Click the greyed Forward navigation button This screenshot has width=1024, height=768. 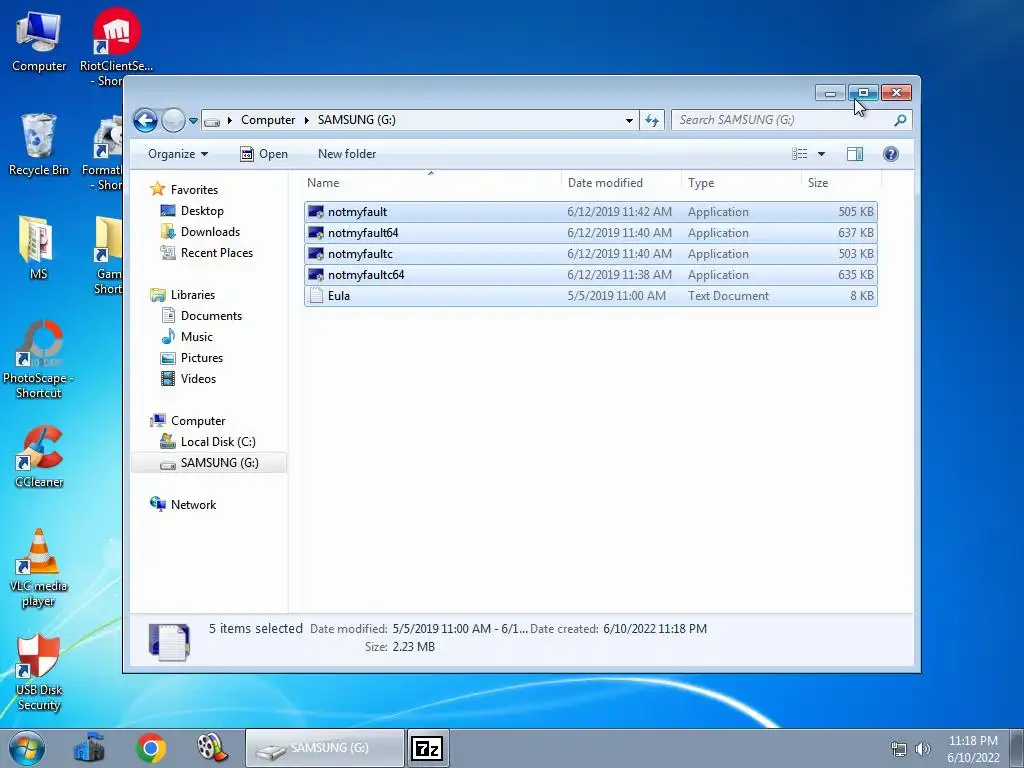pyautogui.click(x=173, y=120)
